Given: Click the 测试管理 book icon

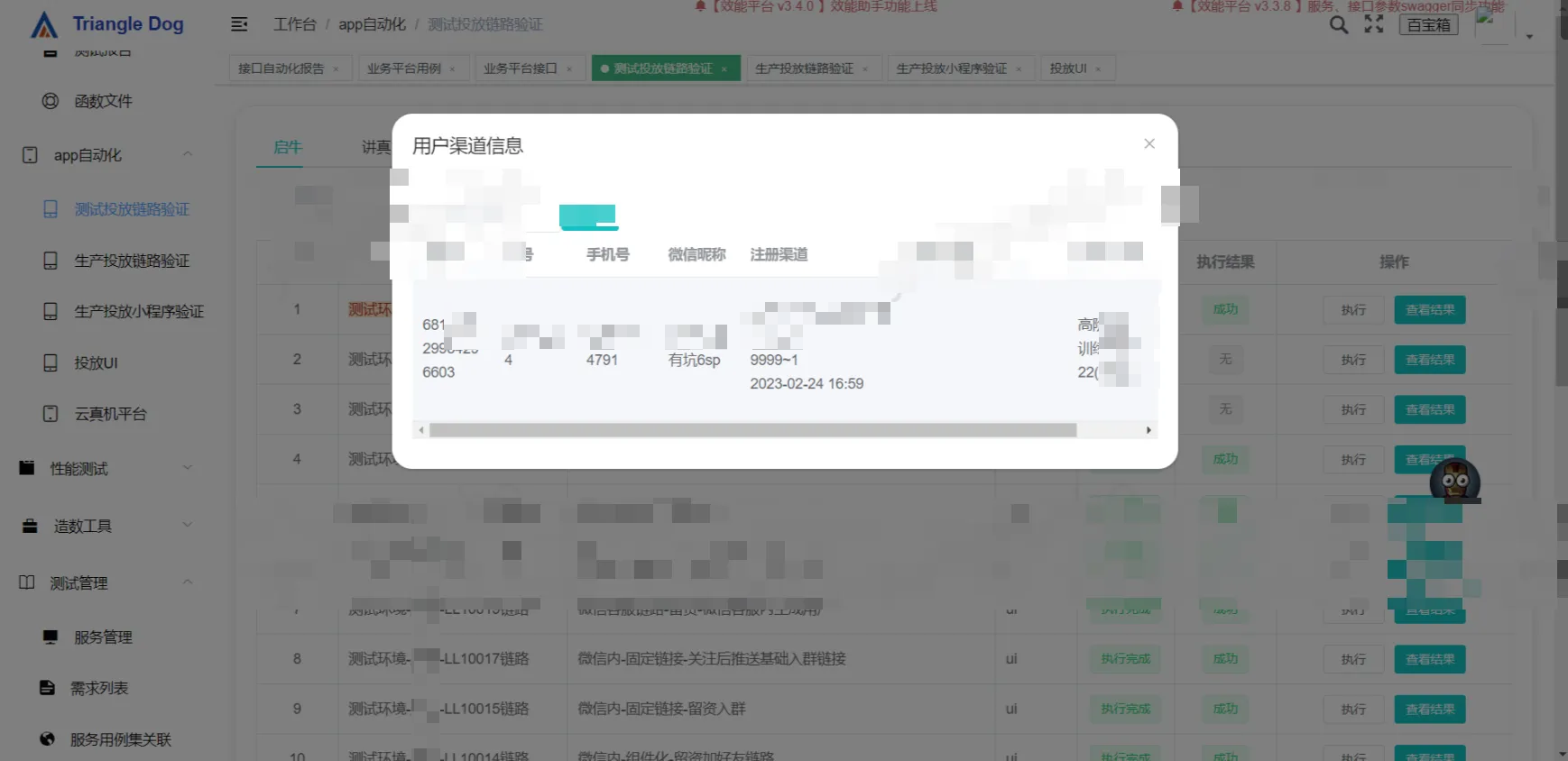Looking at the screenshot, I should [27, 582].
